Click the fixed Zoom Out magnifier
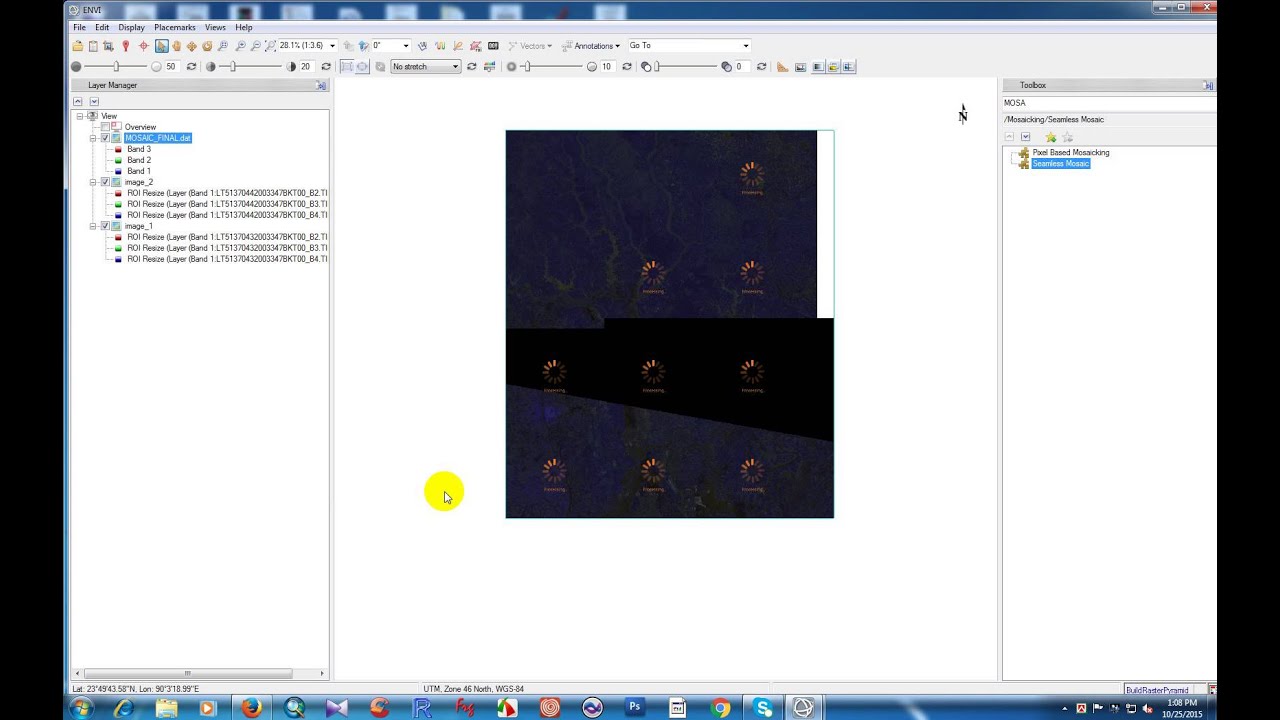The height and width of the screenshot is (720, 1280). [x=255, y=46]
